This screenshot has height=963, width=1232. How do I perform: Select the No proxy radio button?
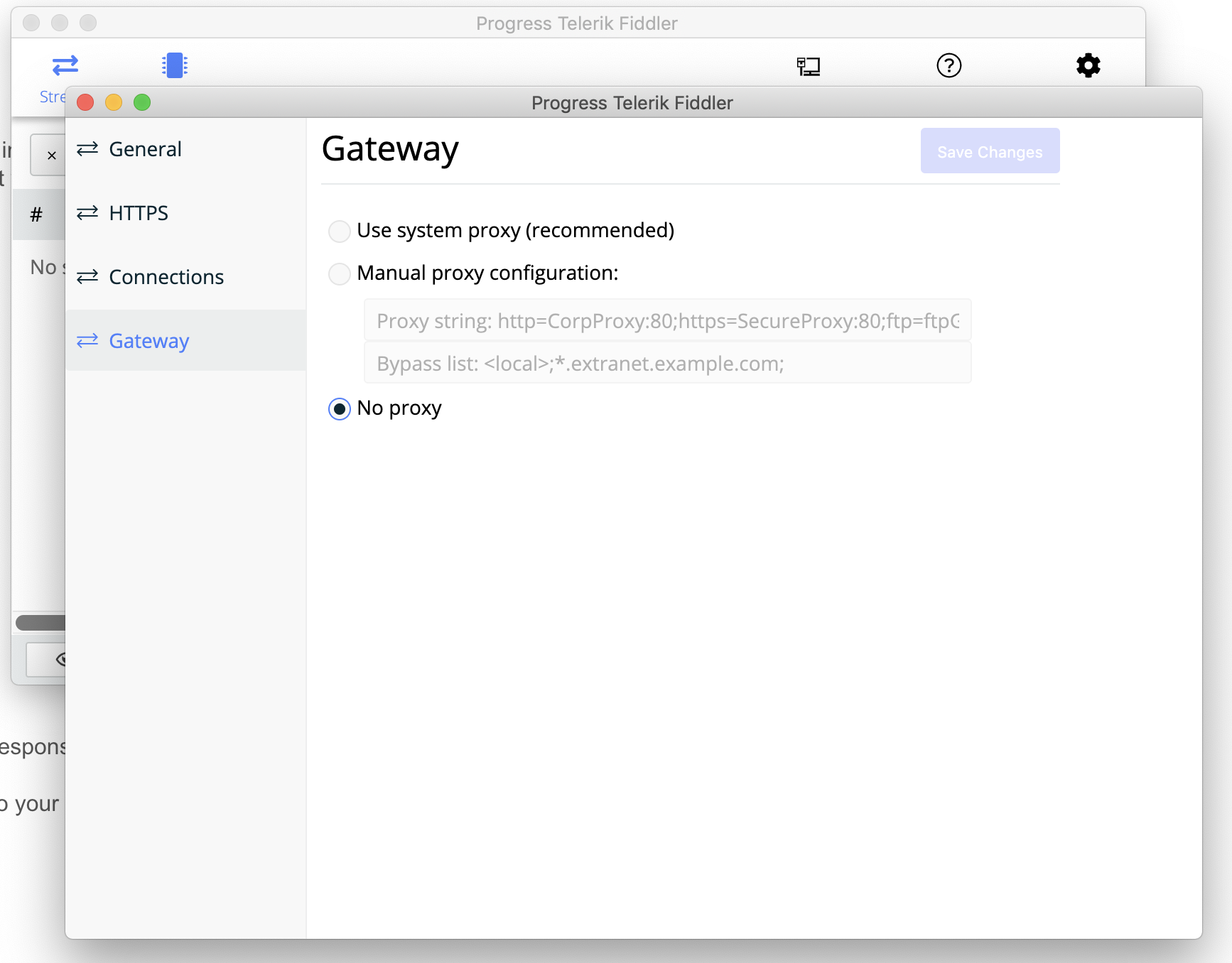point(340,409)
